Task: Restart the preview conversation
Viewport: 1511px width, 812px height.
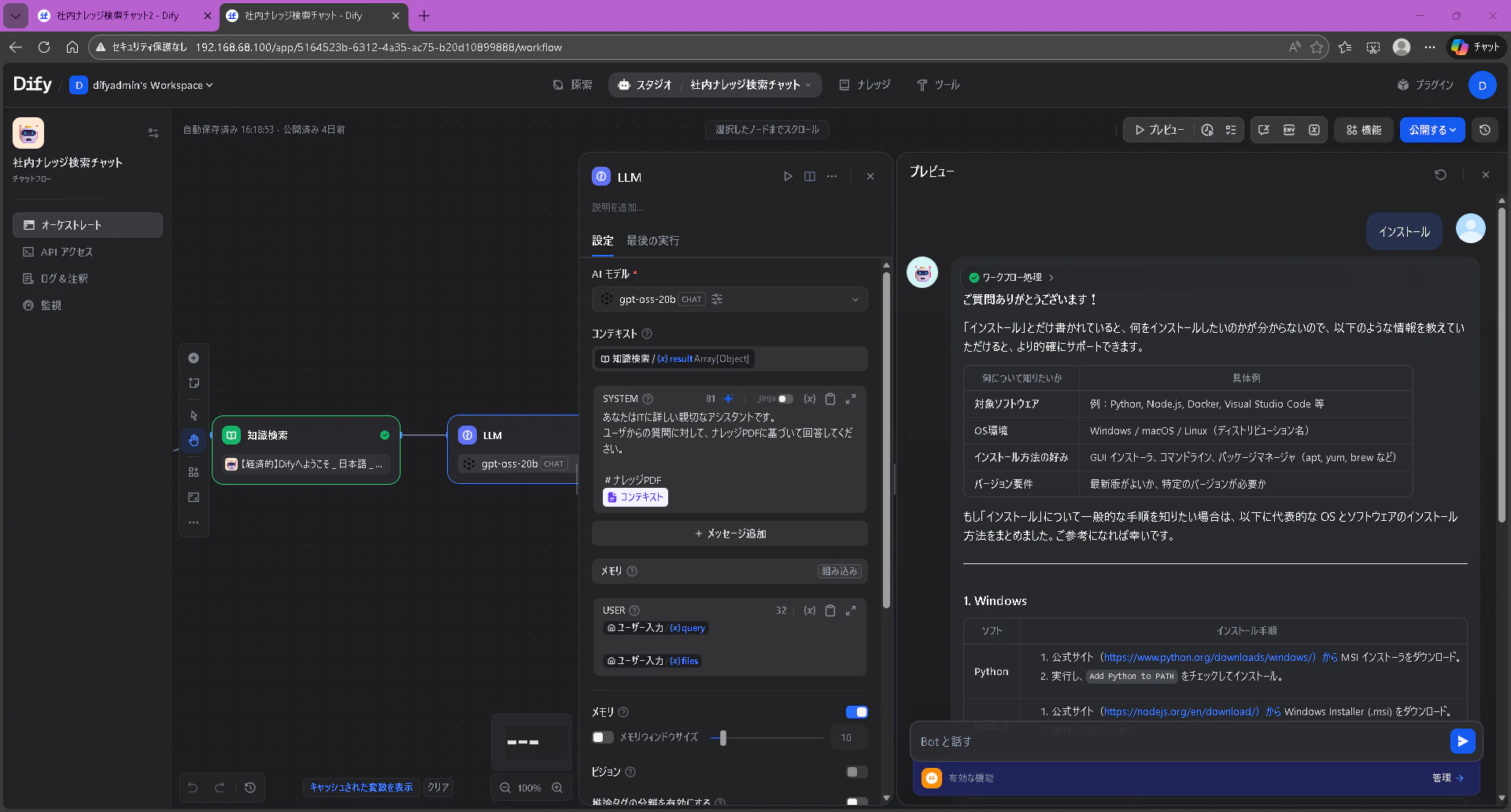Action: click(x=1441, y=175)
